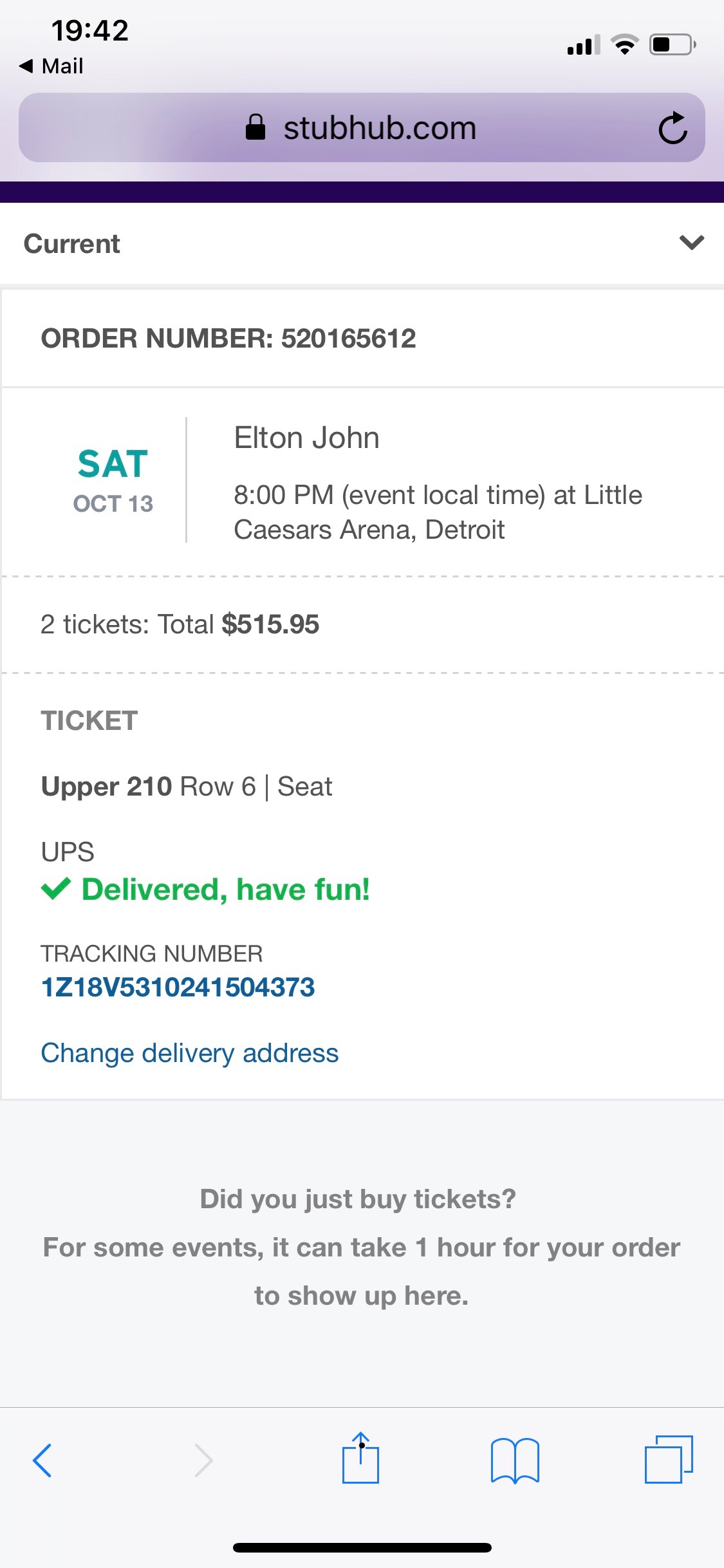Tap the Elton John event title
724x1568 pixels.
pos(306,438)
